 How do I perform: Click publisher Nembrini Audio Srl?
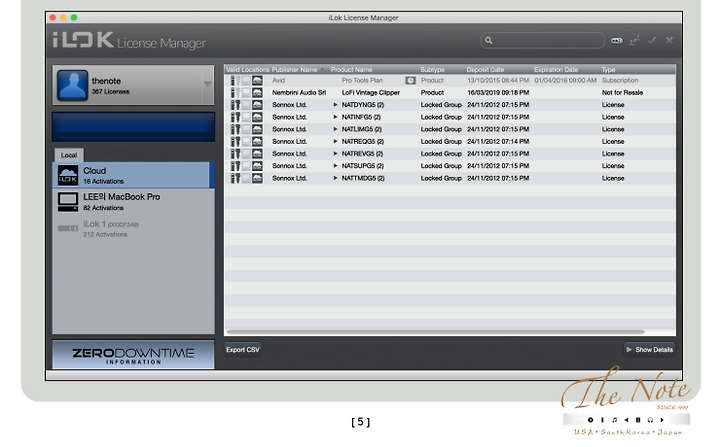[299, 92]
